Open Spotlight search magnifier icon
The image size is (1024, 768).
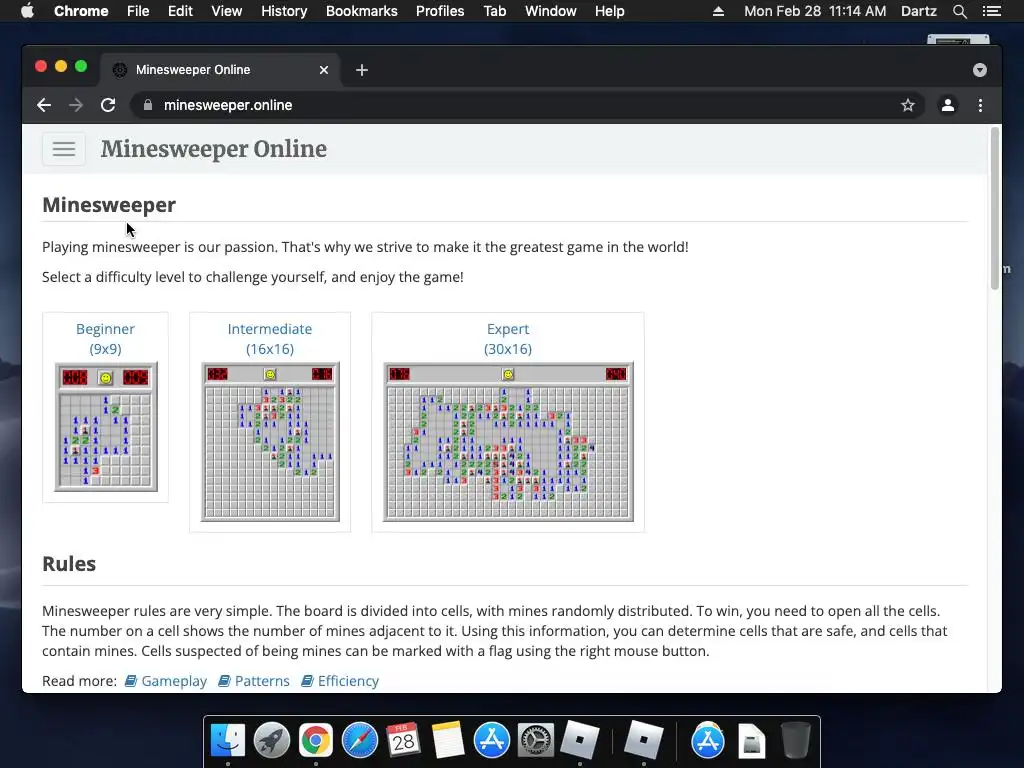point(960,11)
